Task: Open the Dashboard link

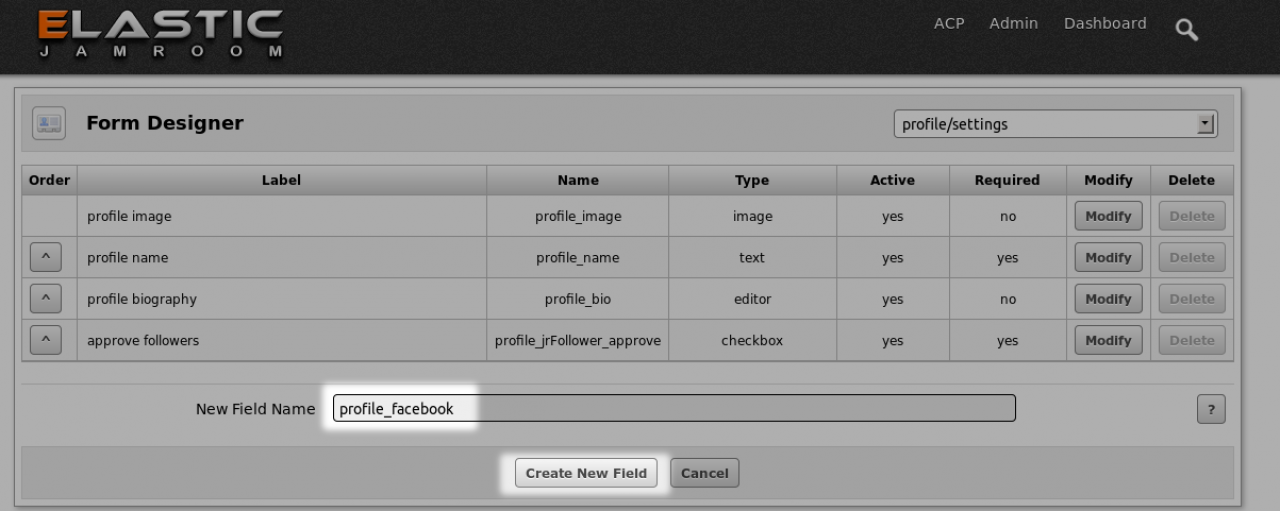Action: click(x=1105, y=23)
